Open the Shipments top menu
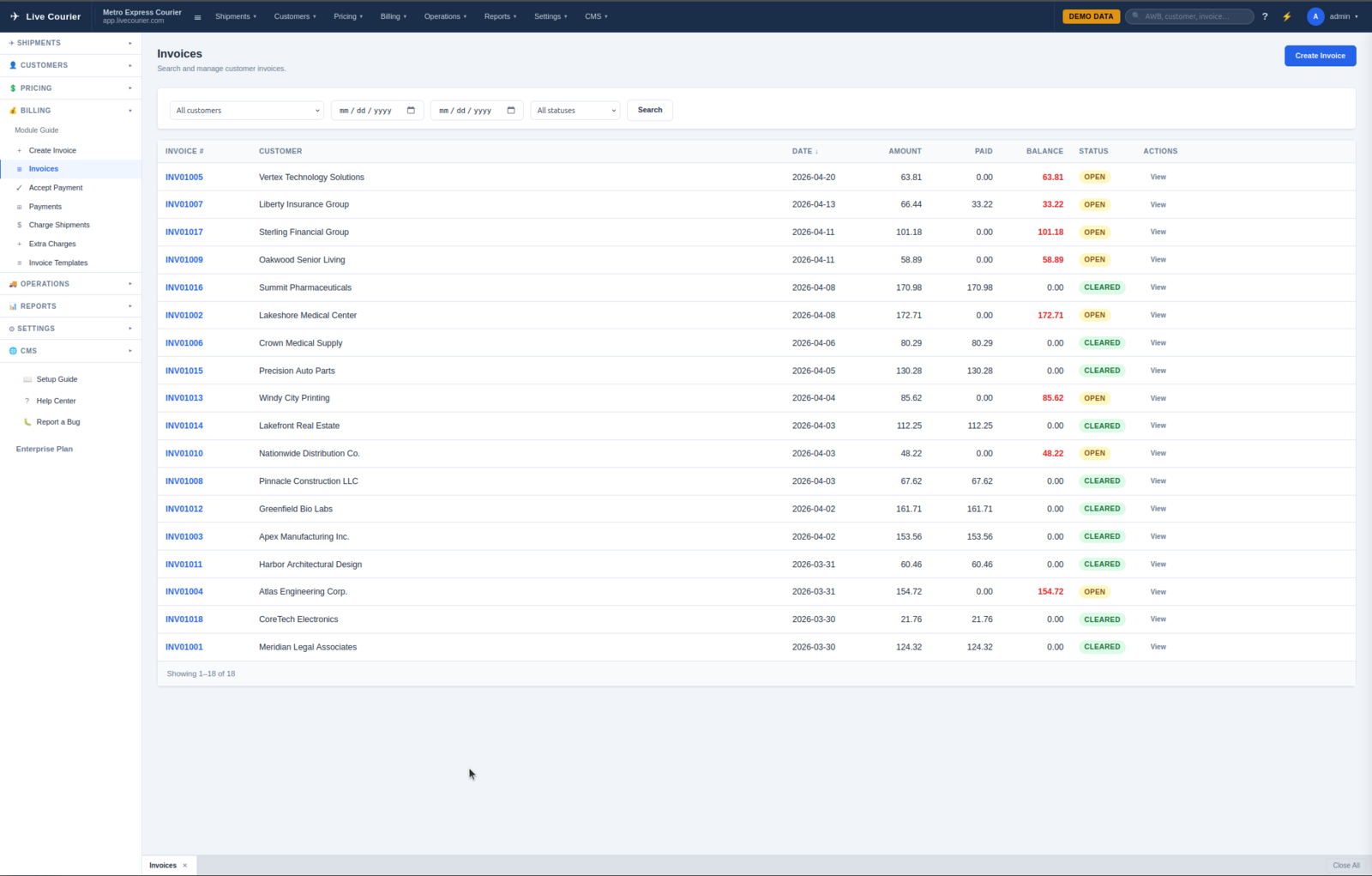This screenshot has width=1372, height=876. [x=235, y=16]
